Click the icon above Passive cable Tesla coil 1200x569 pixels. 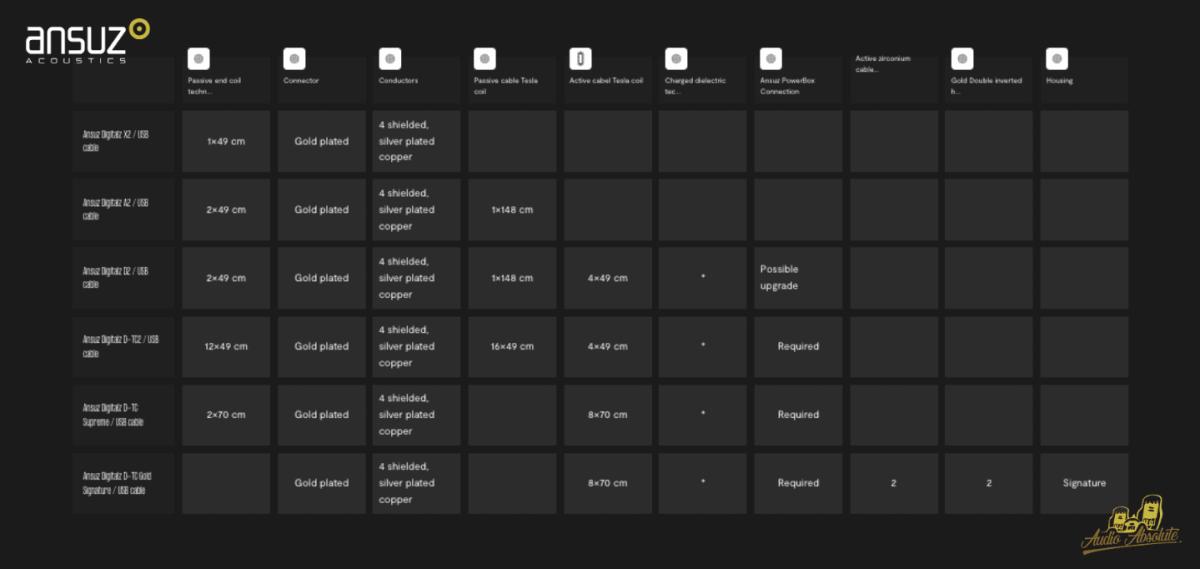485,59
